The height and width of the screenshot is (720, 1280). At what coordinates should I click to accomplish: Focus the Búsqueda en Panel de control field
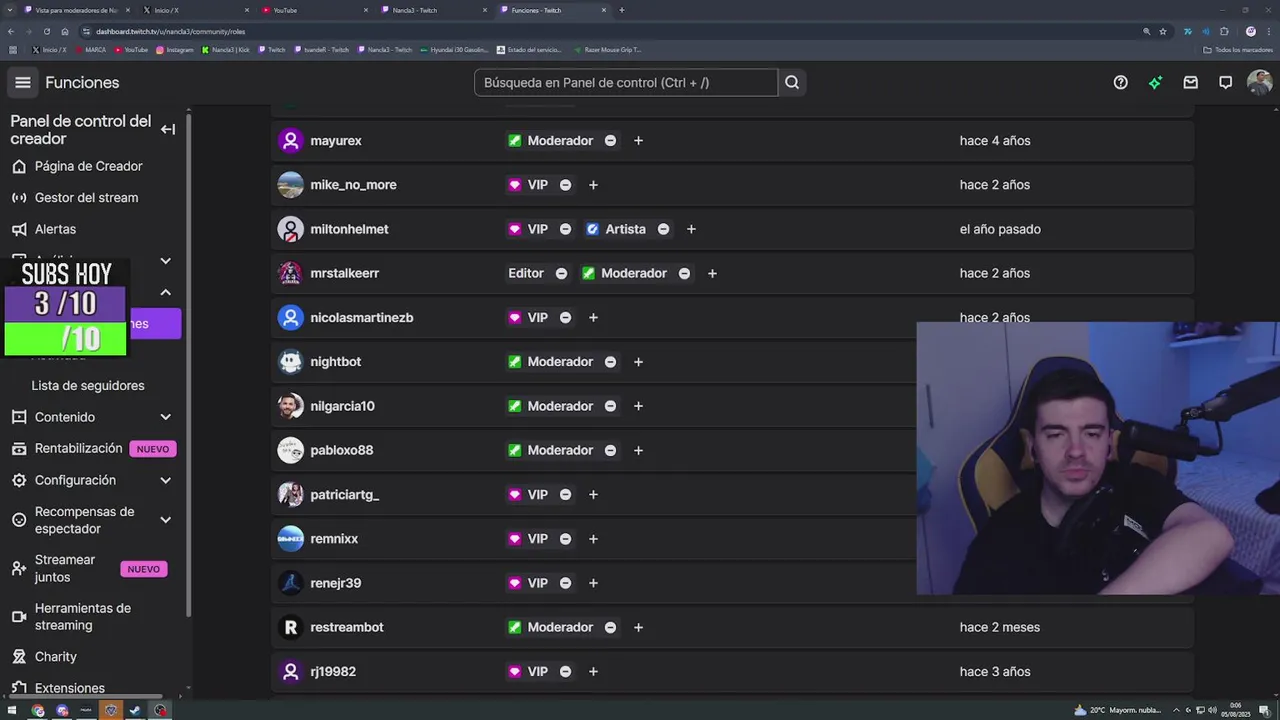coord(626,82)
